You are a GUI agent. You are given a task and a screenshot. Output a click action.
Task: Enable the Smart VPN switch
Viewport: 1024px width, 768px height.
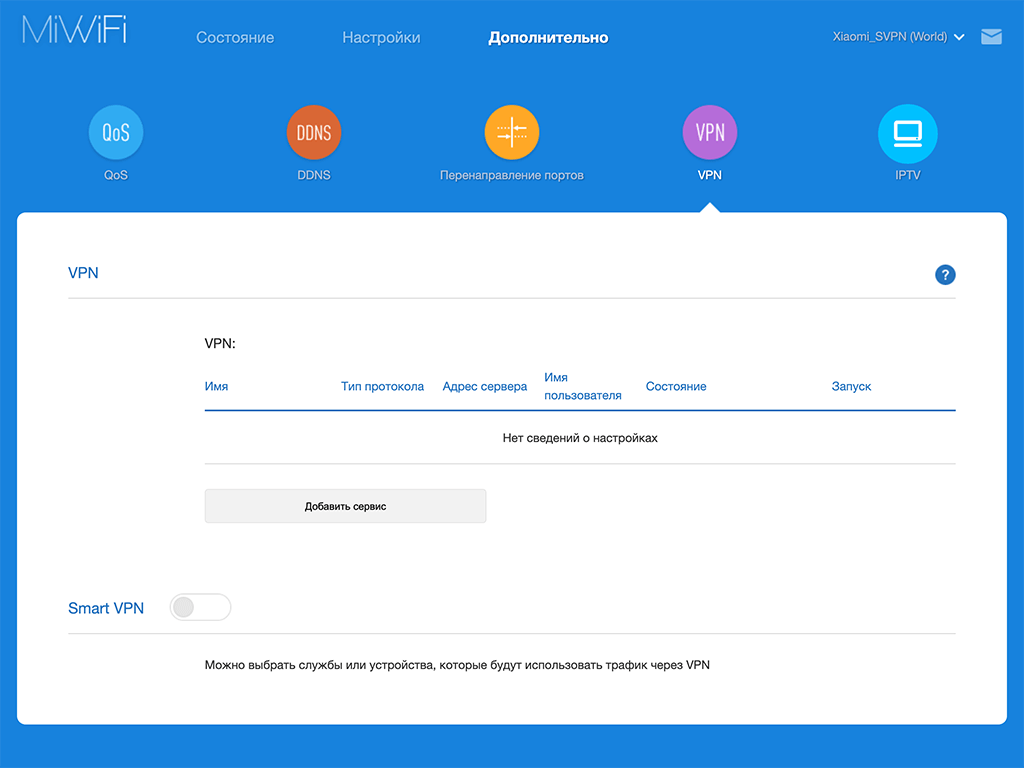(x=200, y=607)
